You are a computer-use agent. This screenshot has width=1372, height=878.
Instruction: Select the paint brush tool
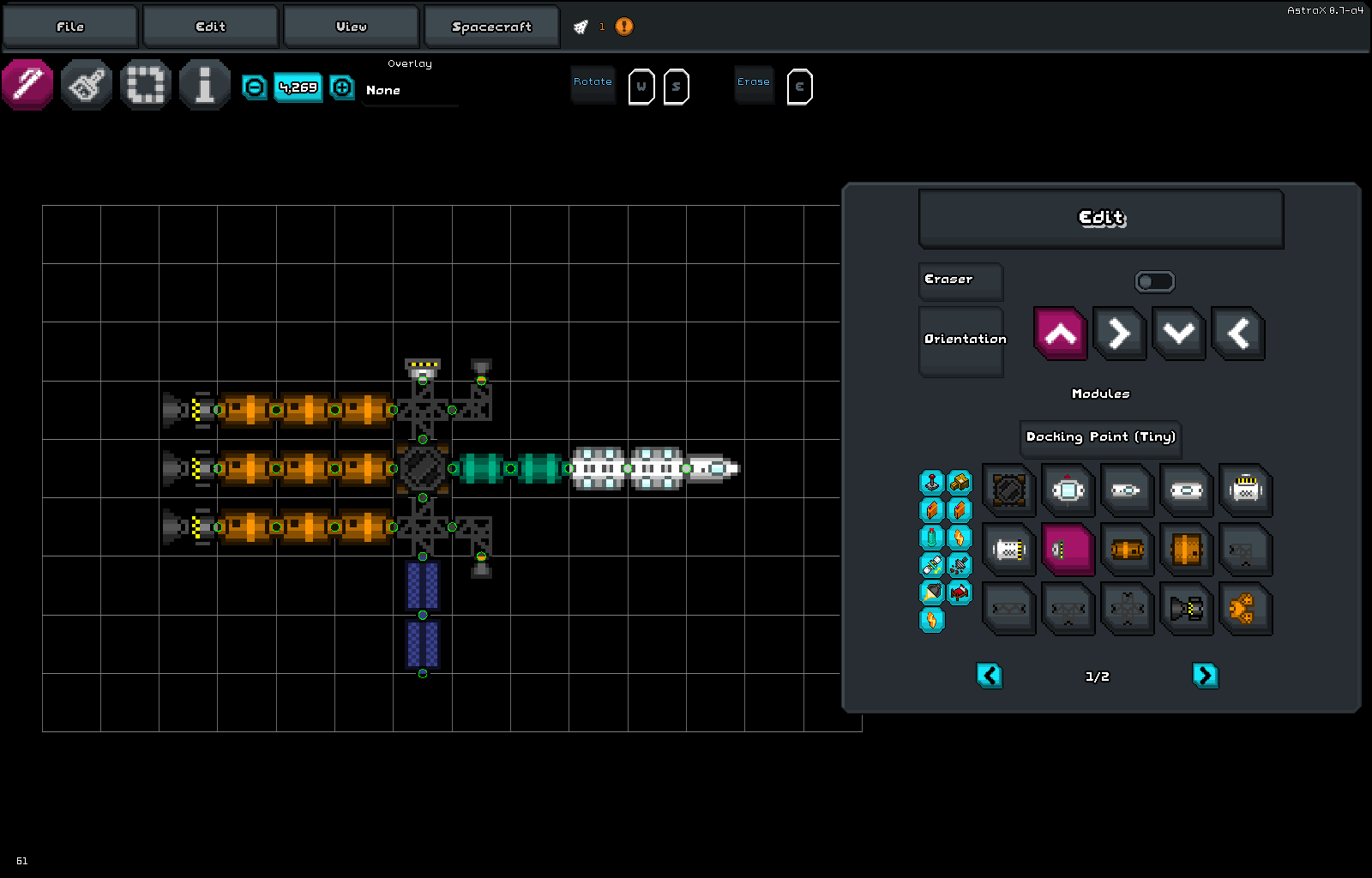pos(87,85)
